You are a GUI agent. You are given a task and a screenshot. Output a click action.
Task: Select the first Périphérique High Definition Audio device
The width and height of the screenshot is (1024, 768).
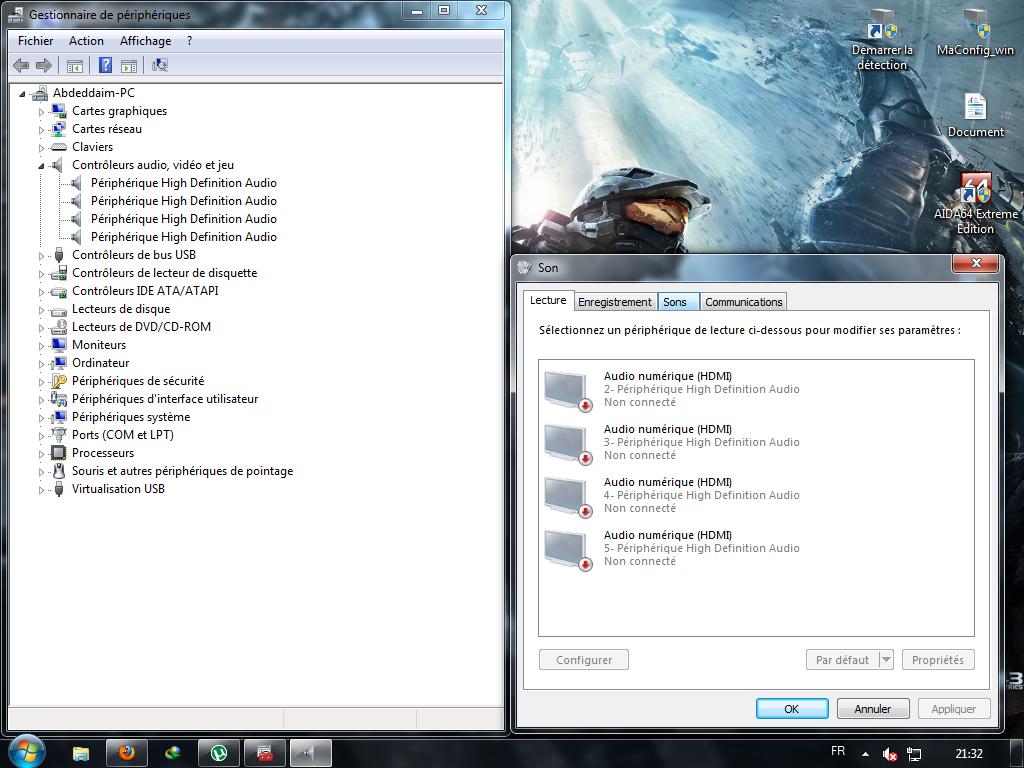pos(184,183)
